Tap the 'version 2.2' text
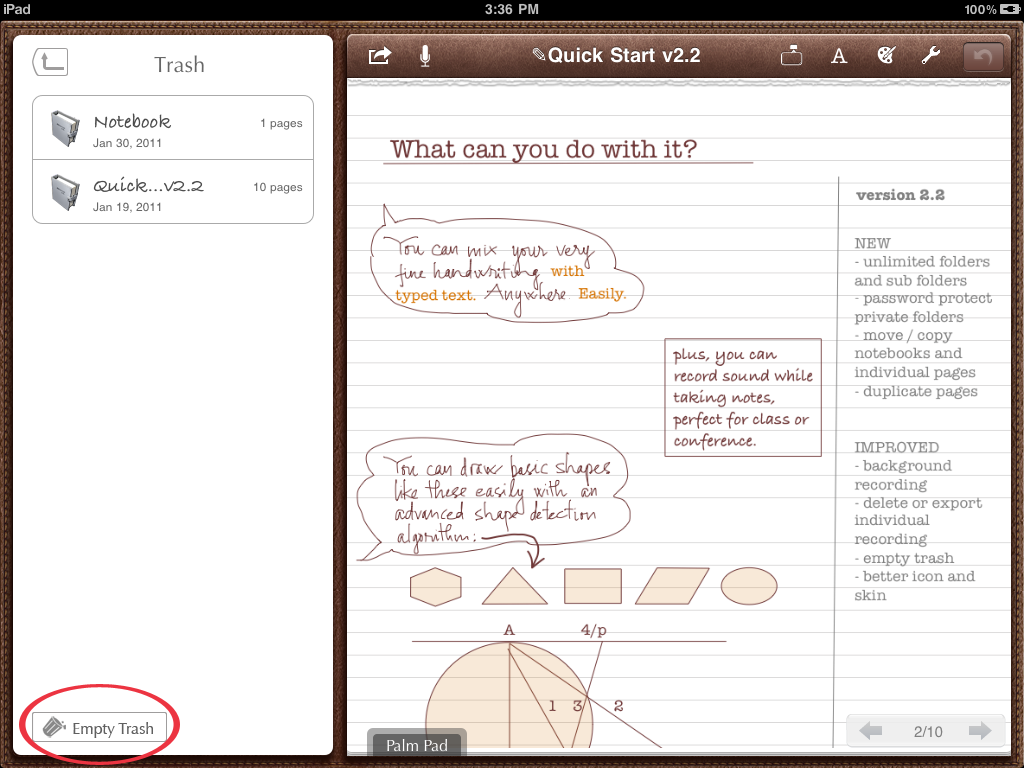 pos(900,195)
